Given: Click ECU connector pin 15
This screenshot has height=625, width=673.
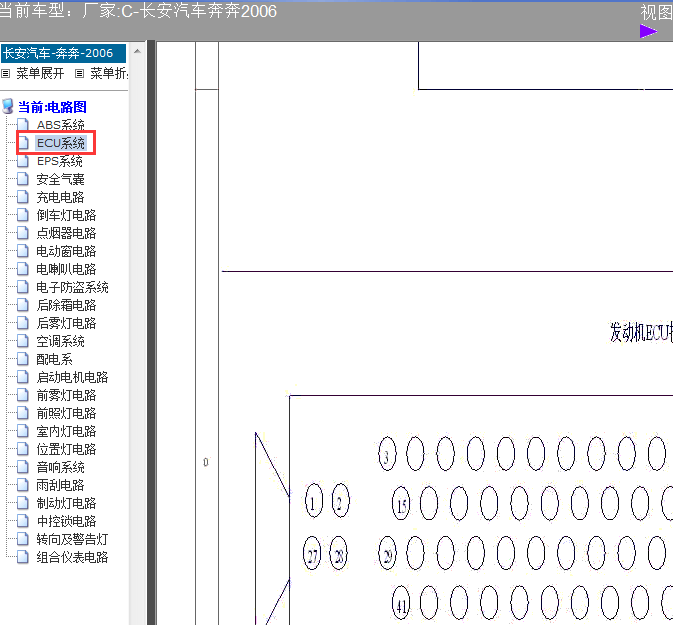Looking at the screenshot, I should point(401,503).
